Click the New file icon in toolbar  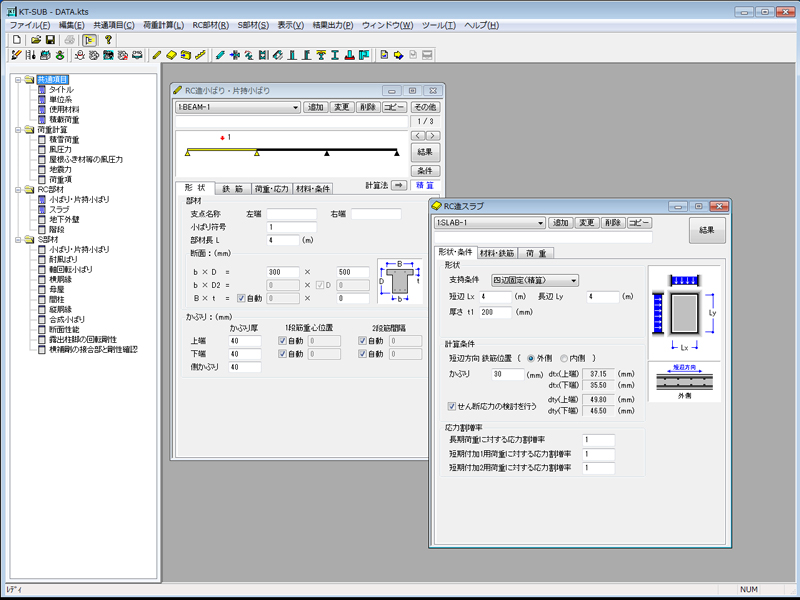tap(17, 40)
